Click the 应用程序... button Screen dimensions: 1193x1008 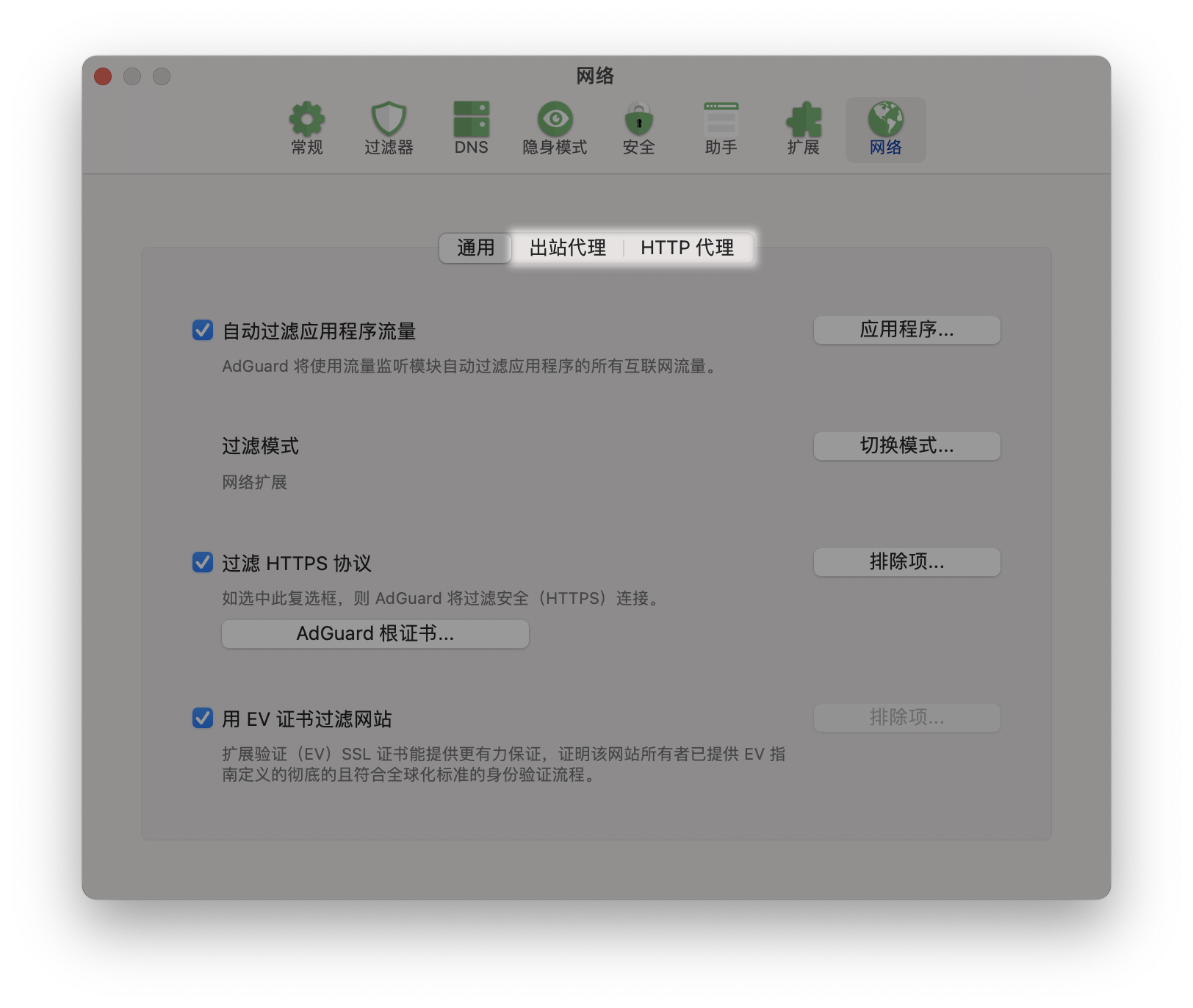[x=907, y=330]
